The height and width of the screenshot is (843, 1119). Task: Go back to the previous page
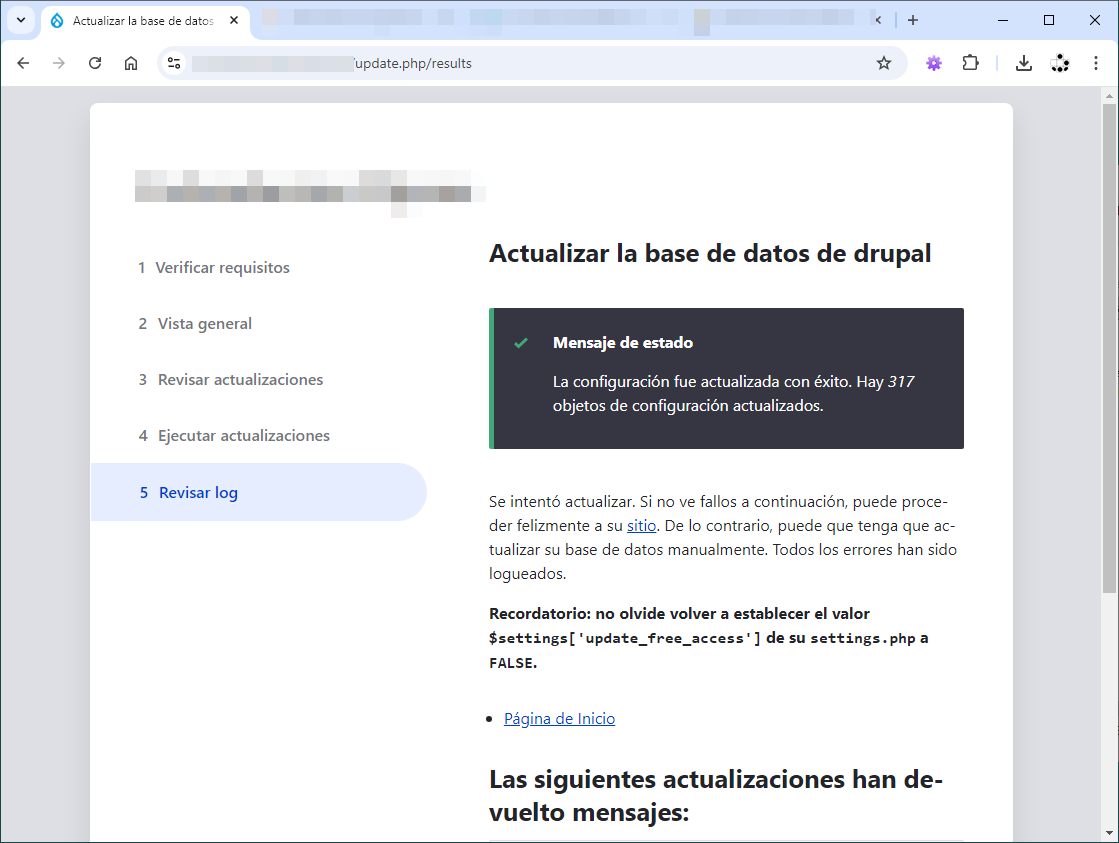pyautogui.click(x=23, y=63)
